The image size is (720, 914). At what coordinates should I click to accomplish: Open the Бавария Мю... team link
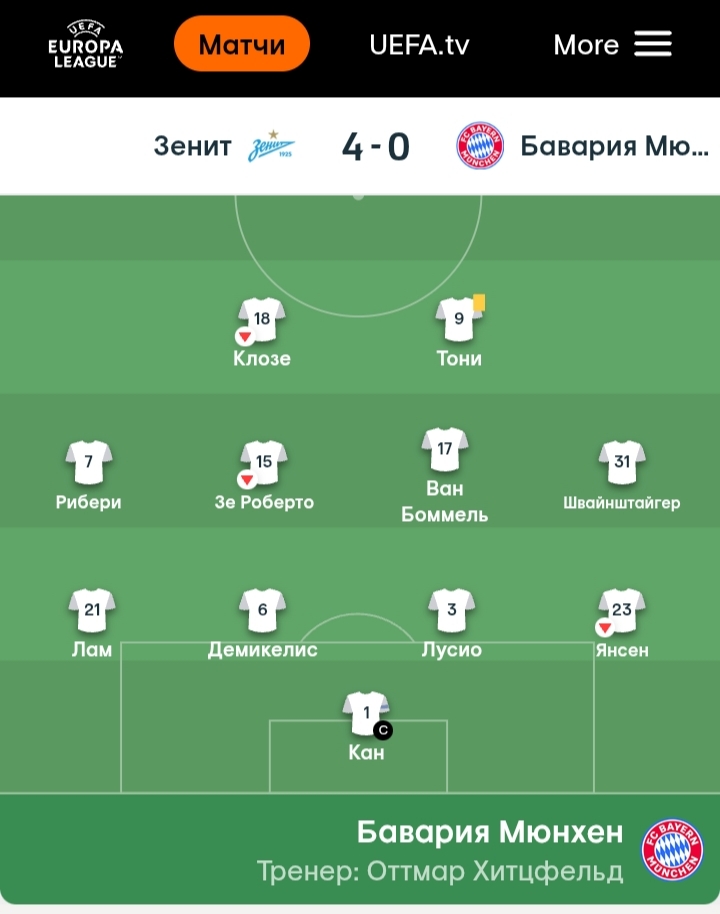[614, 146]
